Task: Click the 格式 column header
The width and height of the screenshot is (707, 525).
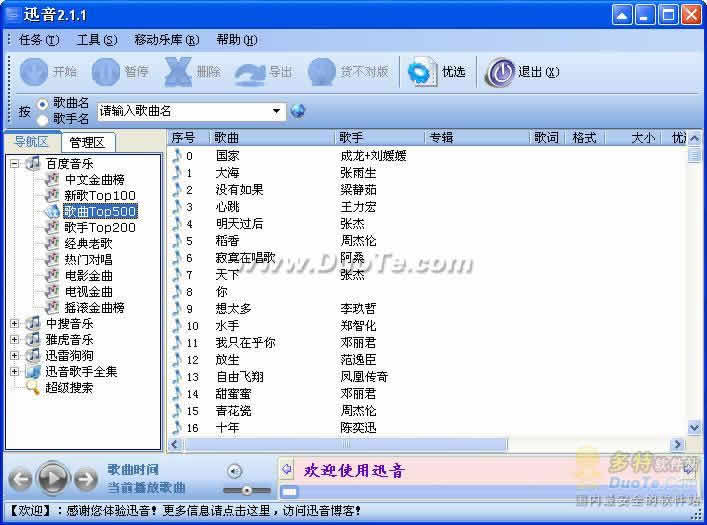Action: coord(584,138)
